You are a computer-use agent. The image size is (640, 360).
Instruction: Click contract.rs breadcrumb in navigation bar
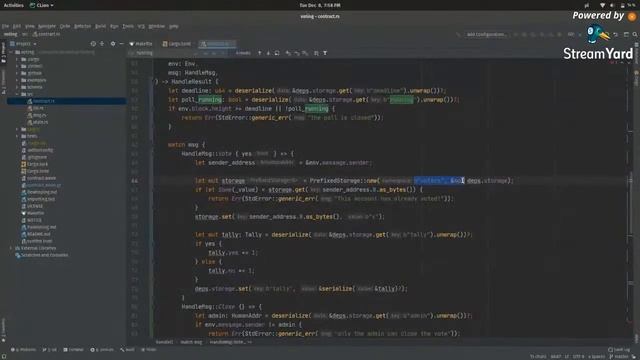(x=46, y=35)
